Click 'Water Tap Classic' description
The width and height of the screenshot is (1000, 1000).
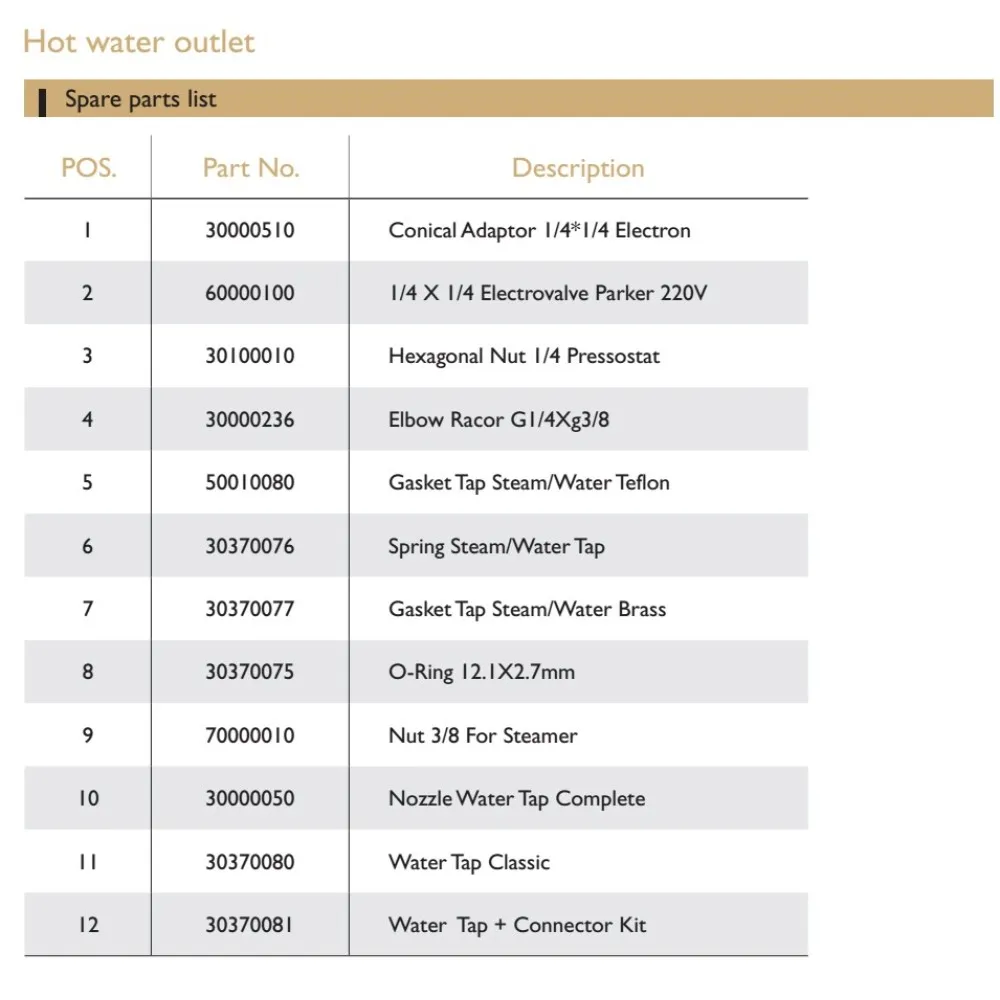point(469,862)
